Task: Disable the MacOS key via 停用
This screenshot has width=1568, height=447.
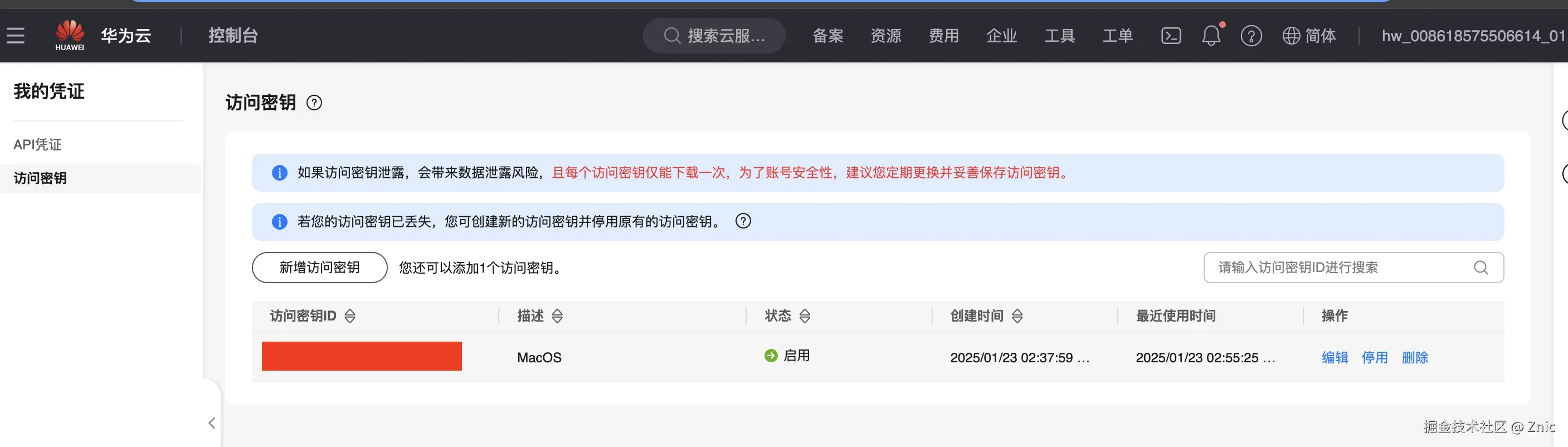Action: (x=1375, y=357)
